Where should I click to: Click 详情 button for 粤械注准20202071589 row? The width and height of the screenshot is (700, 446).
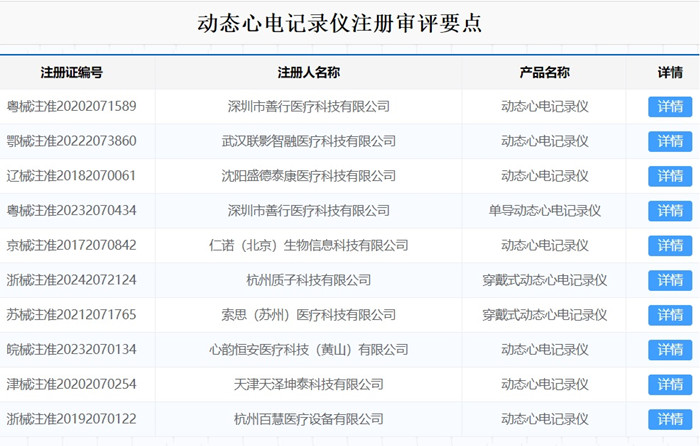click(x=669, y=107)
